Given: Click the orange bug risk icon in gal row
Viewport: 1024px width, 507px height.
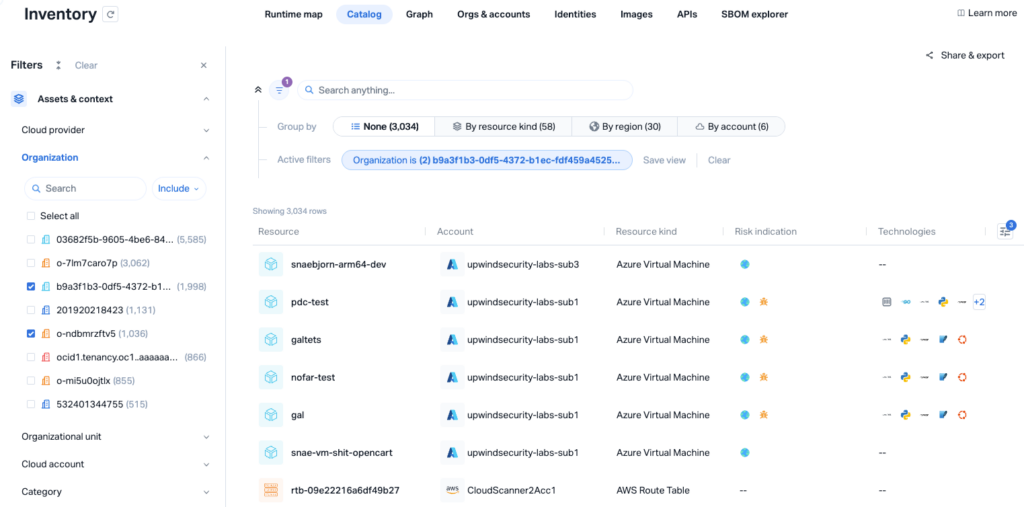Looking at the screenshot, I should point(763,415).
